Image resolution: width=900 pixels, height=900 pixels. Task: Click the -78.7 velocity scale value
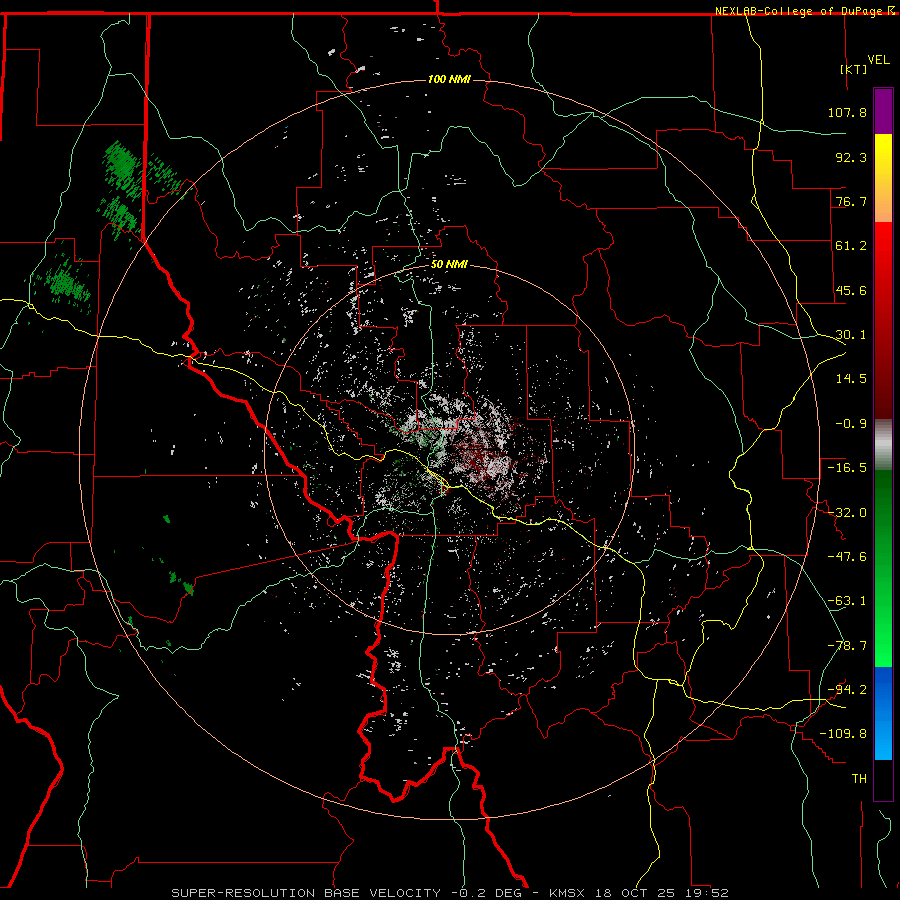click(847, 646)
